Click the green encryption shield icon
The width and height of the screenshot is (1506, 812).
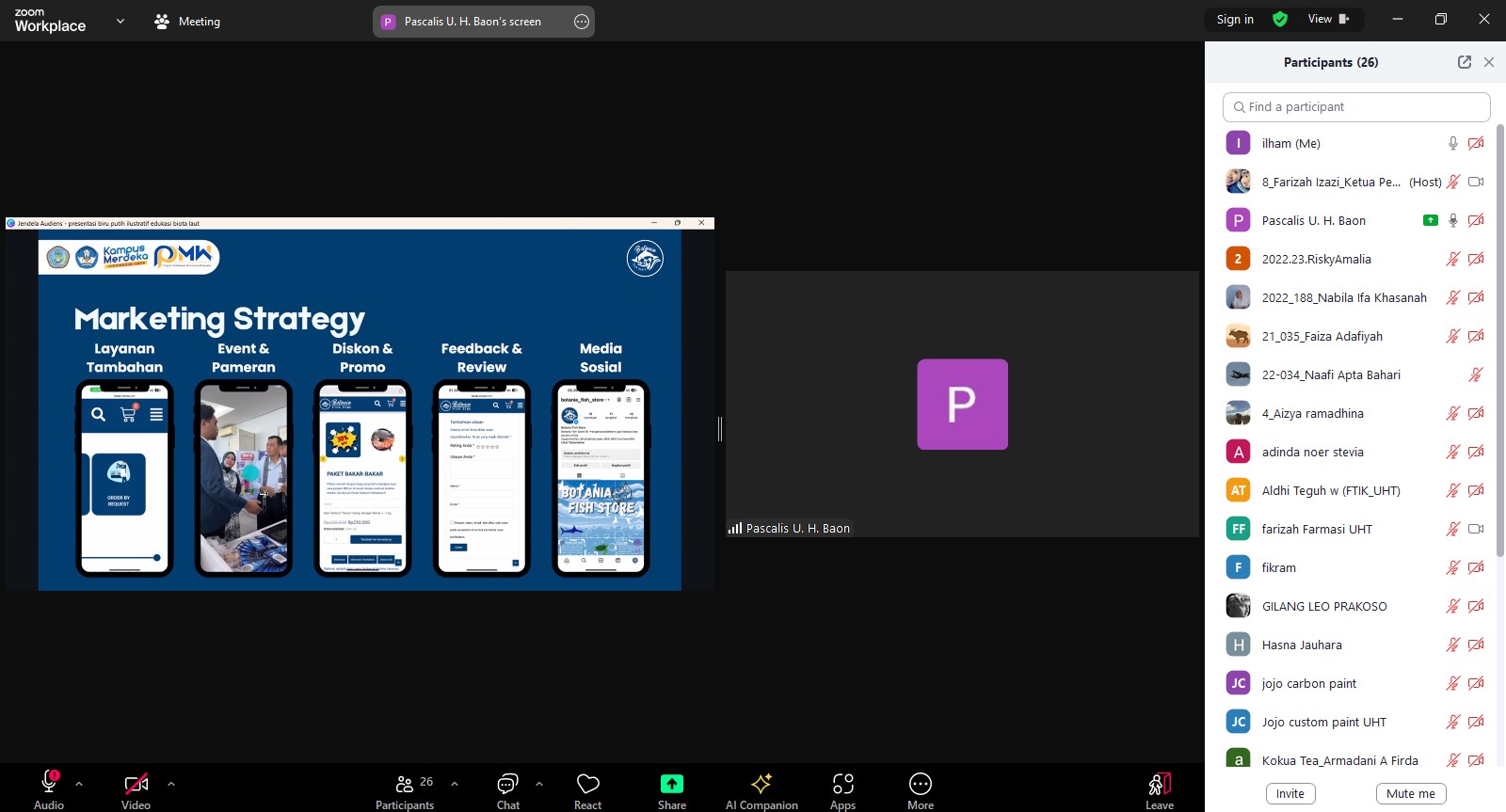[1279, 19]
